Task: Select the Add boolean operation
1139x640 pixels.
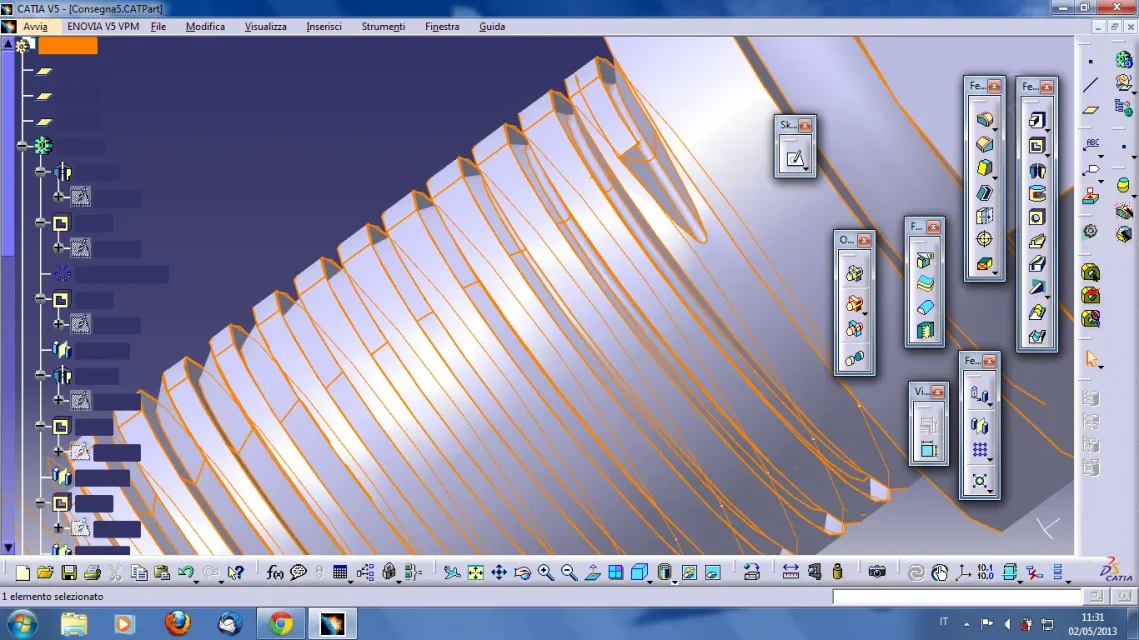Action: point(854,303)
